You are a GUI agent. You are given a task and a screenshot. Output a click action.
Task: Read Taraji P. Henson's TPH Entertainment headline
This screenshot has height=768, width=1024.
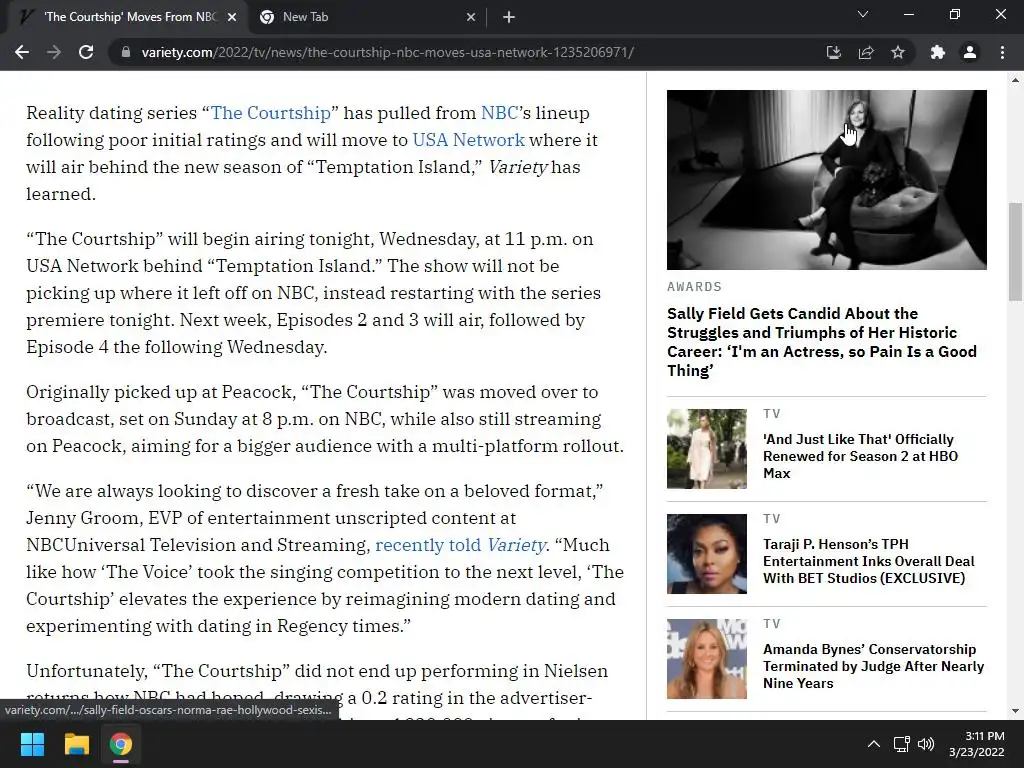pyautogui.click(x=869, y=561)
